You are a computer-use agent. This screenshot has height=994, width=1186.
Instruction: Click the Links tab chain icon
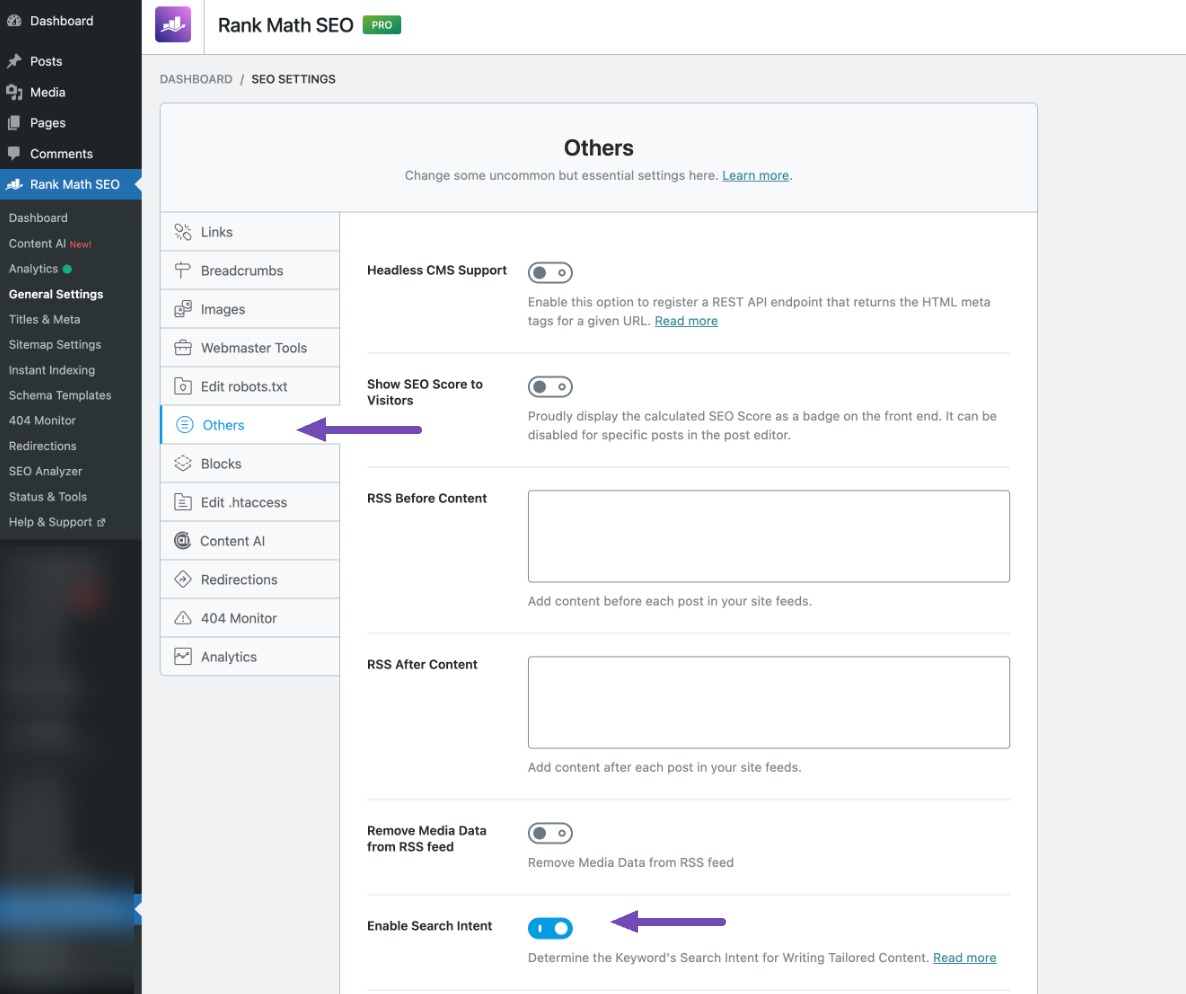[182, 232]
